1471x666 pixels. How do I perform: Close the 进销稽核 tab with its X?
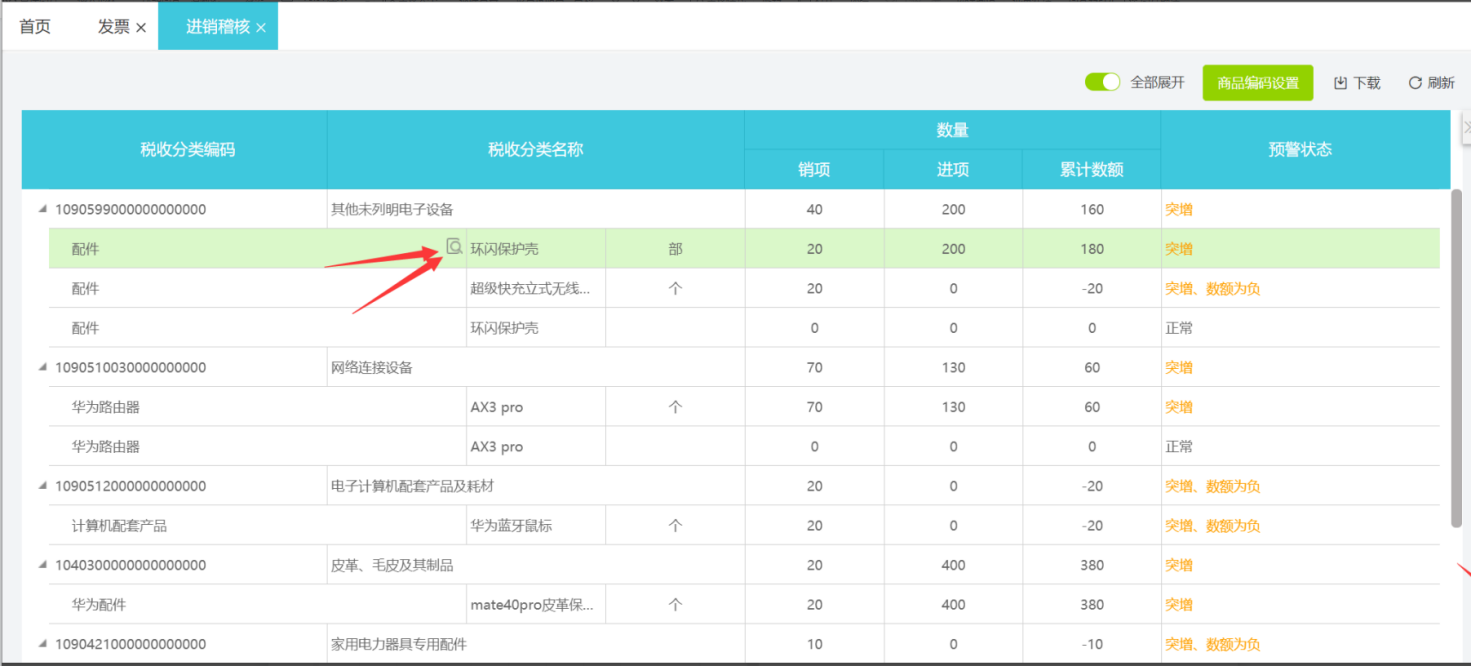[x=261, y=28]
